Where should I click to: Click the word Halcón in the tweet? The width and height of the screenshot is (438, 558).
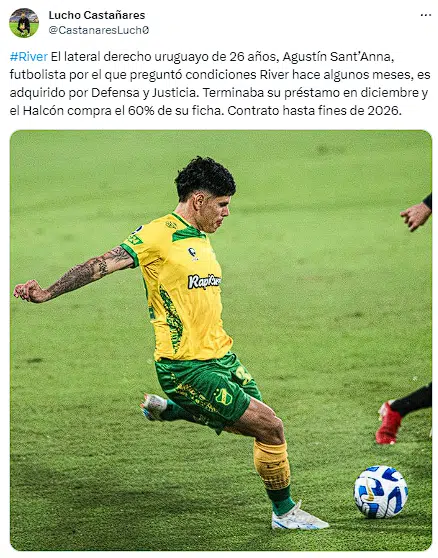coord(43,111)
